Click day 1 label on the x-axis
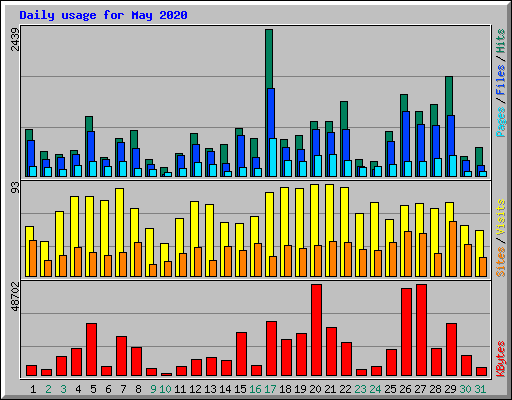The width and height of the screenshot is (512, 400). pyautogui.click(x=33, y=389)
